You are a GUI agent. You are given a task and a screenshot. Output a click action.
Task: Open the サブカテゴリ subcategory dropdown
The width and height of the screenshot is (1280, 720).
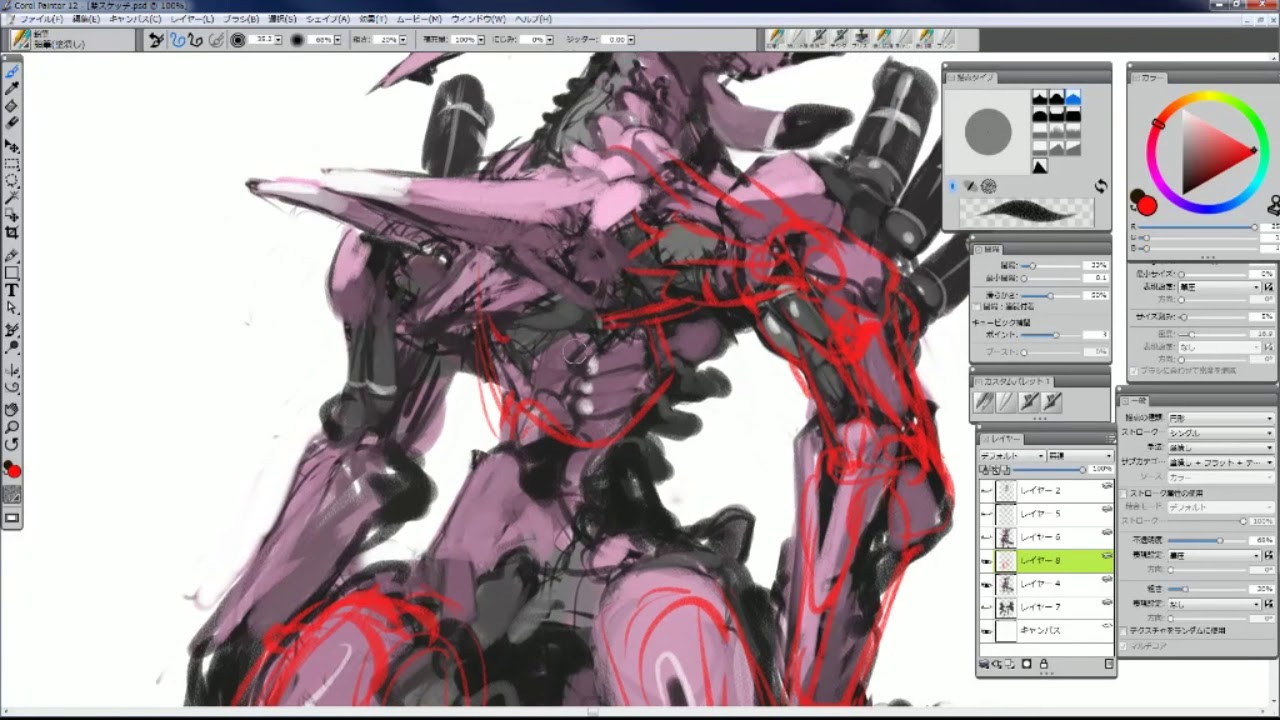1221,463
